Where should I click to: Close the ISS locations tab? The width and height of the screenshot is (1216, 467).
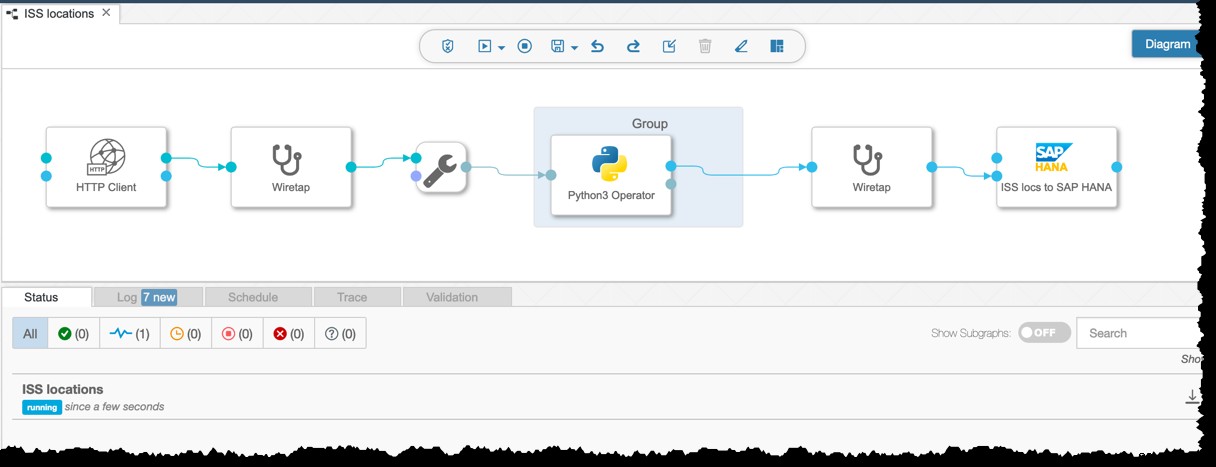106,13
